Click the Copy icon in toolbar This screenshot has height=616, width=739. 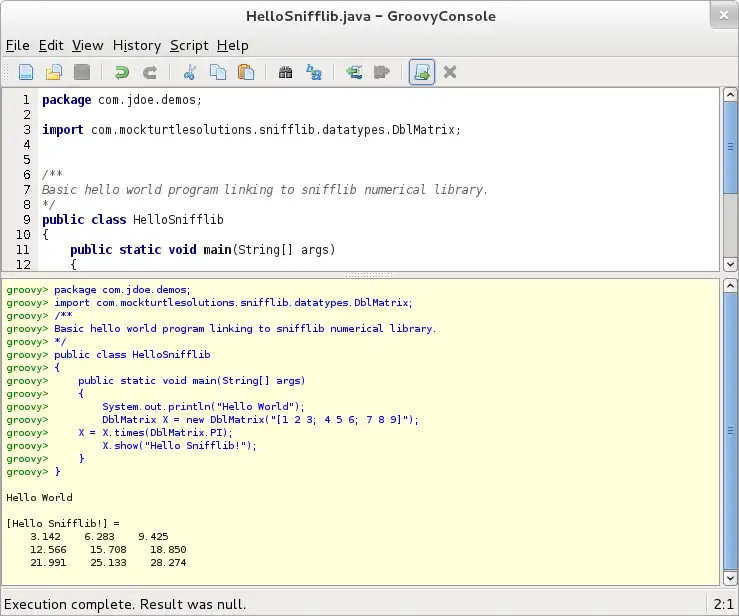(217, 72)
